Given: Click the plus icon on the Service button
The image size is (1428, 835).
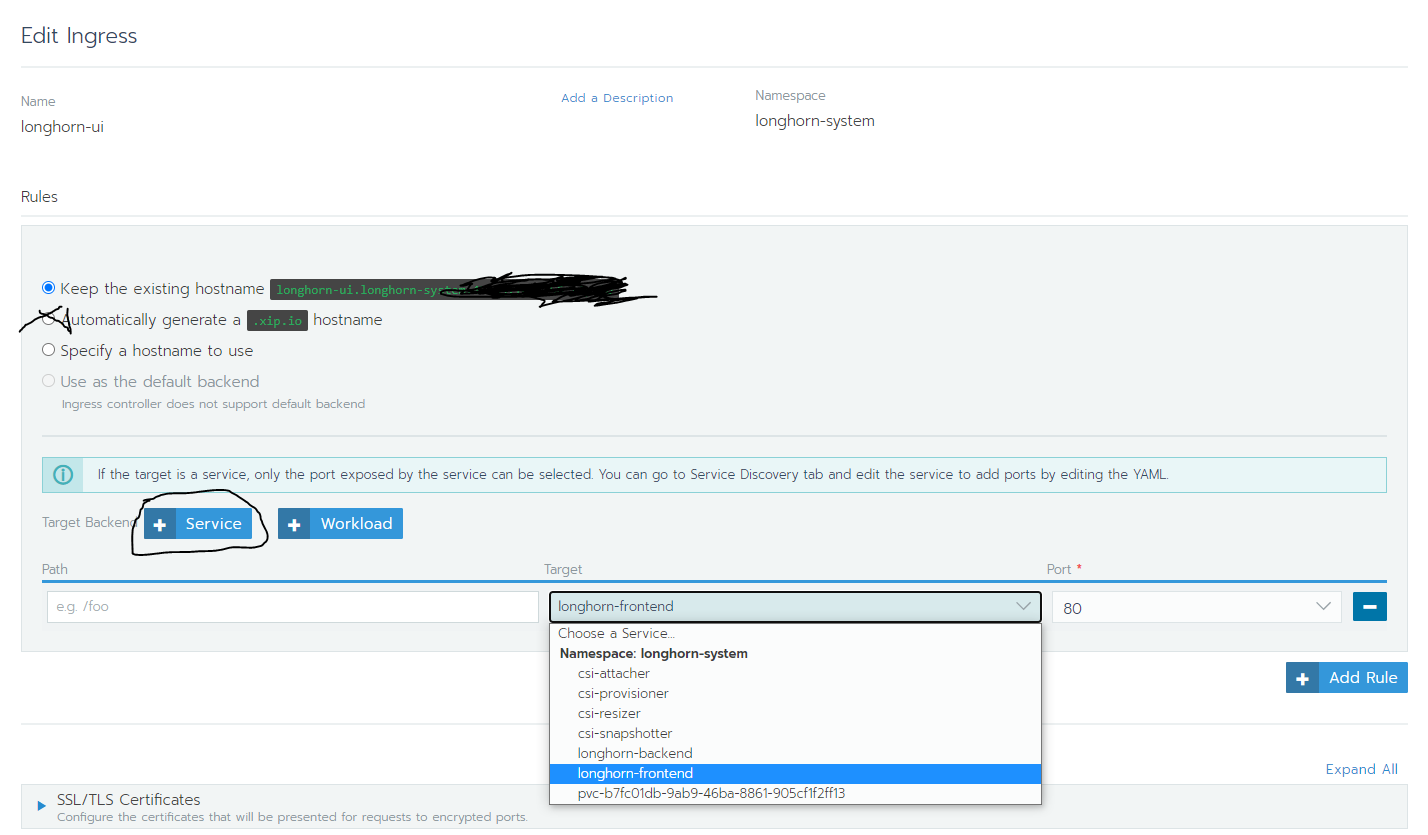Looking at the screenshot, I should point(160,523).
